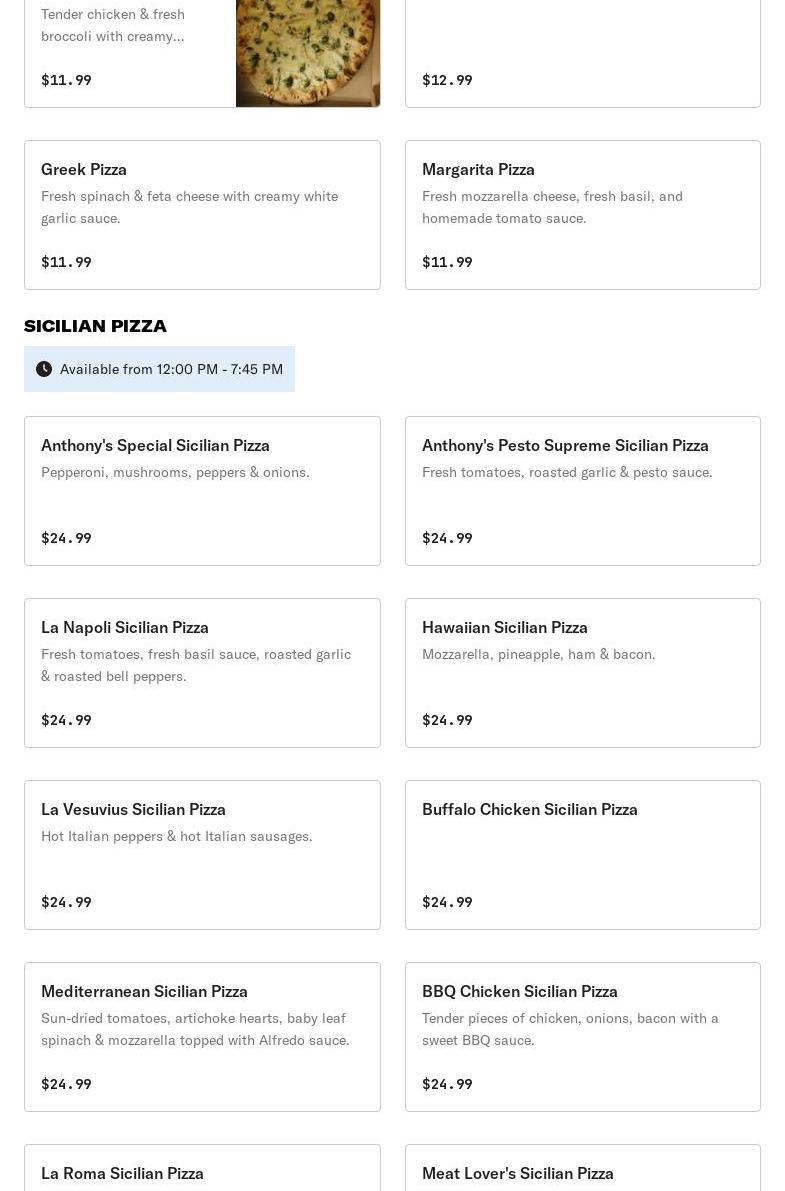Select the Margarita Pizza menu item
785x1191 pixels.
pyautogui.click(x=582, y=215)
